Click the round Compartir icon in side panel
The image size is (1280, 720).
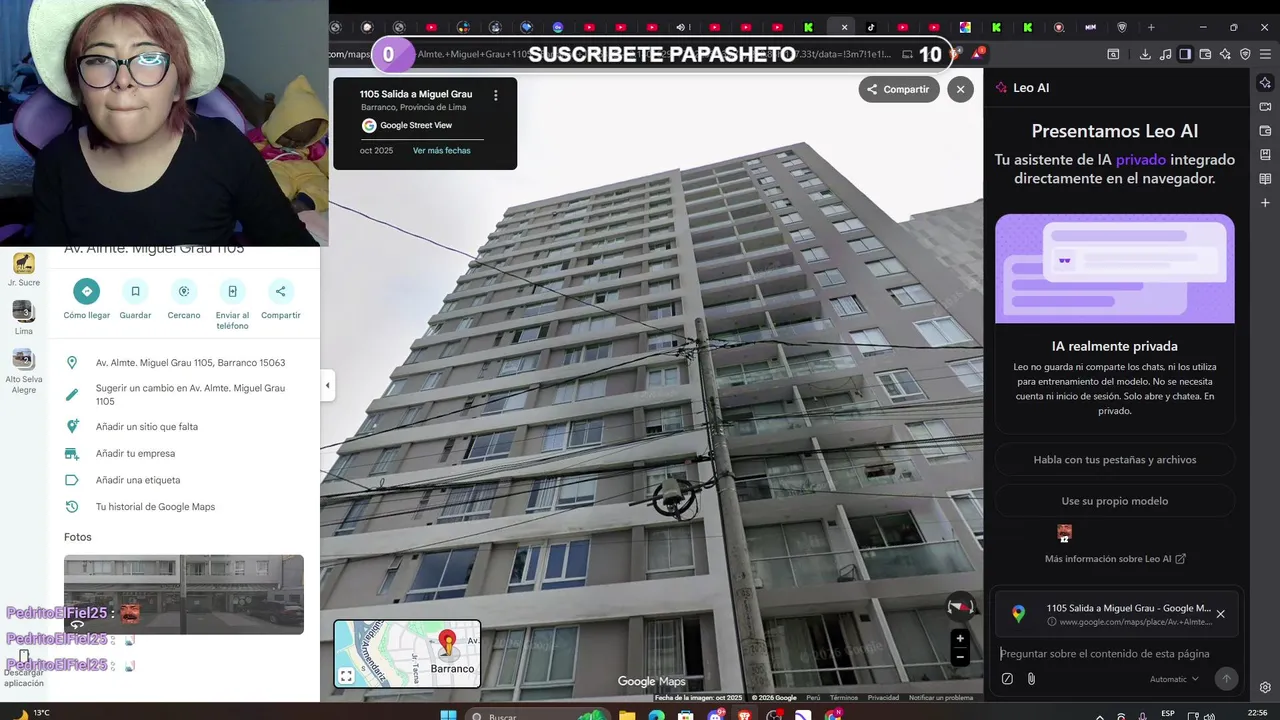click(280, 291)
